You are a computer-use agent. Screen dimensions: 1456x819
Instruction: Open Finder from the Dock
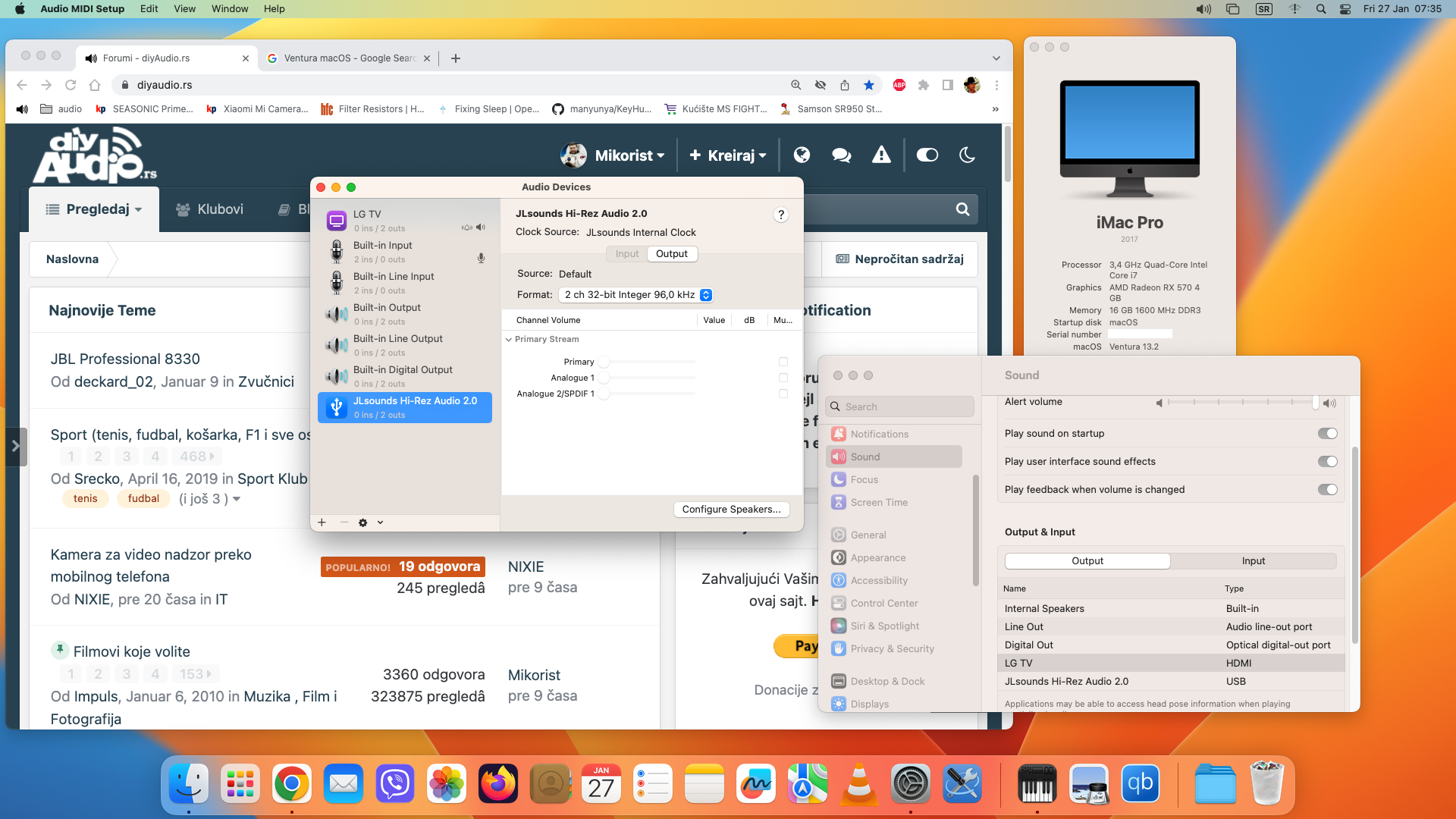click(x=189, y=783)
